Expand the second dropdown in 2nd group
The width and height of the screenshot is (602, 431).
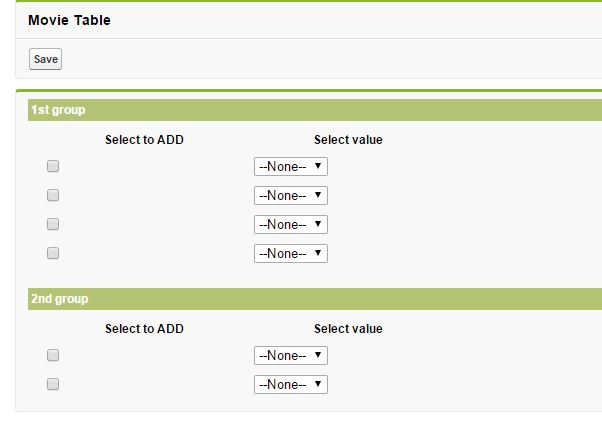(290, 385)
